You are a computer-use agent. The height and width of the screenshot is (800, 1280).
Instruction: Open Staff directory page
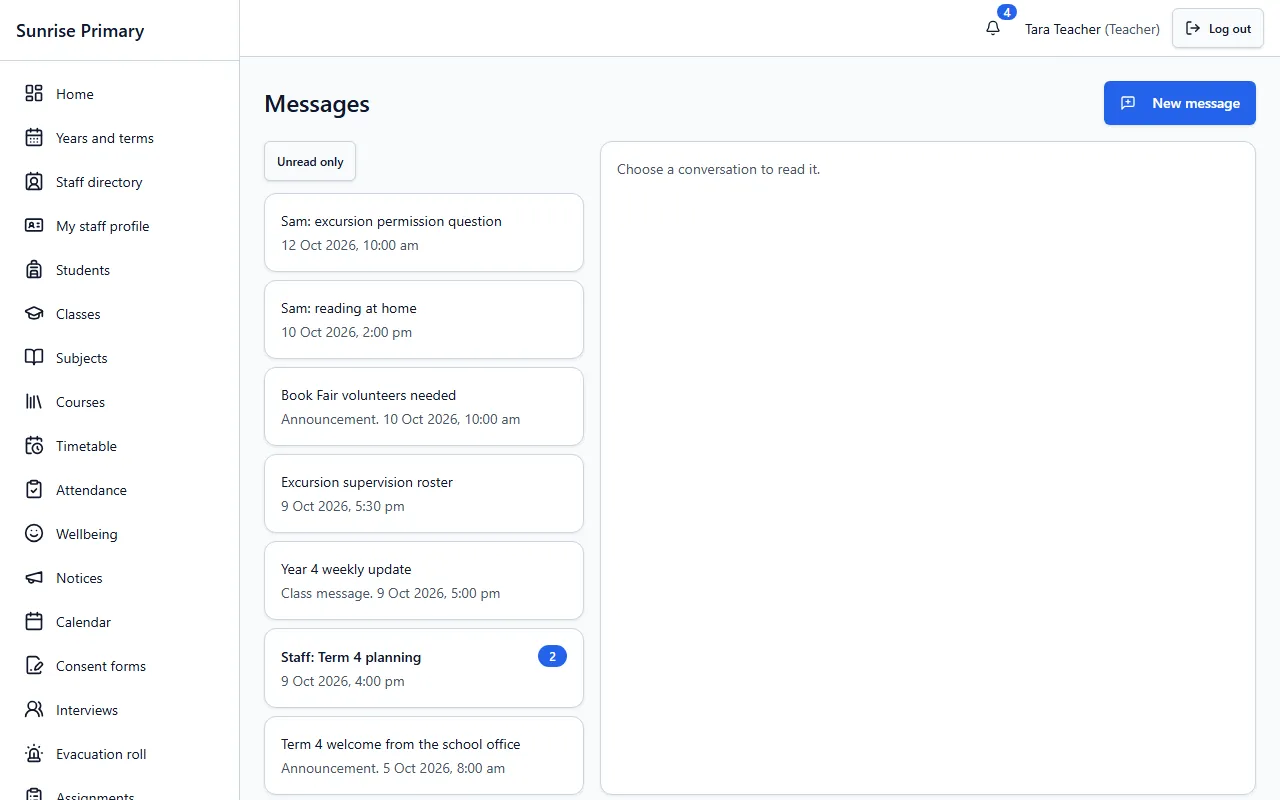[x=119, y=182]
